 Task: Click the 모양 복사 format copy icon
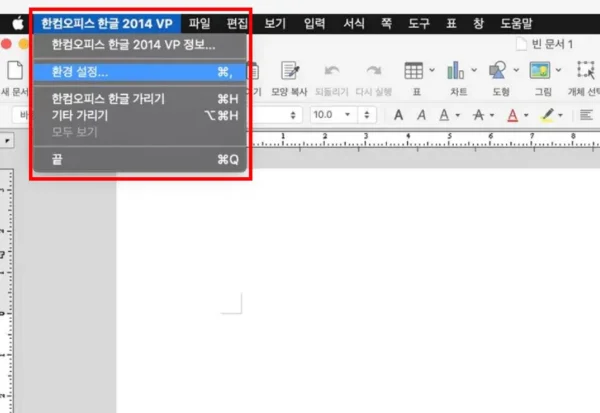click(x=290, y=71)
